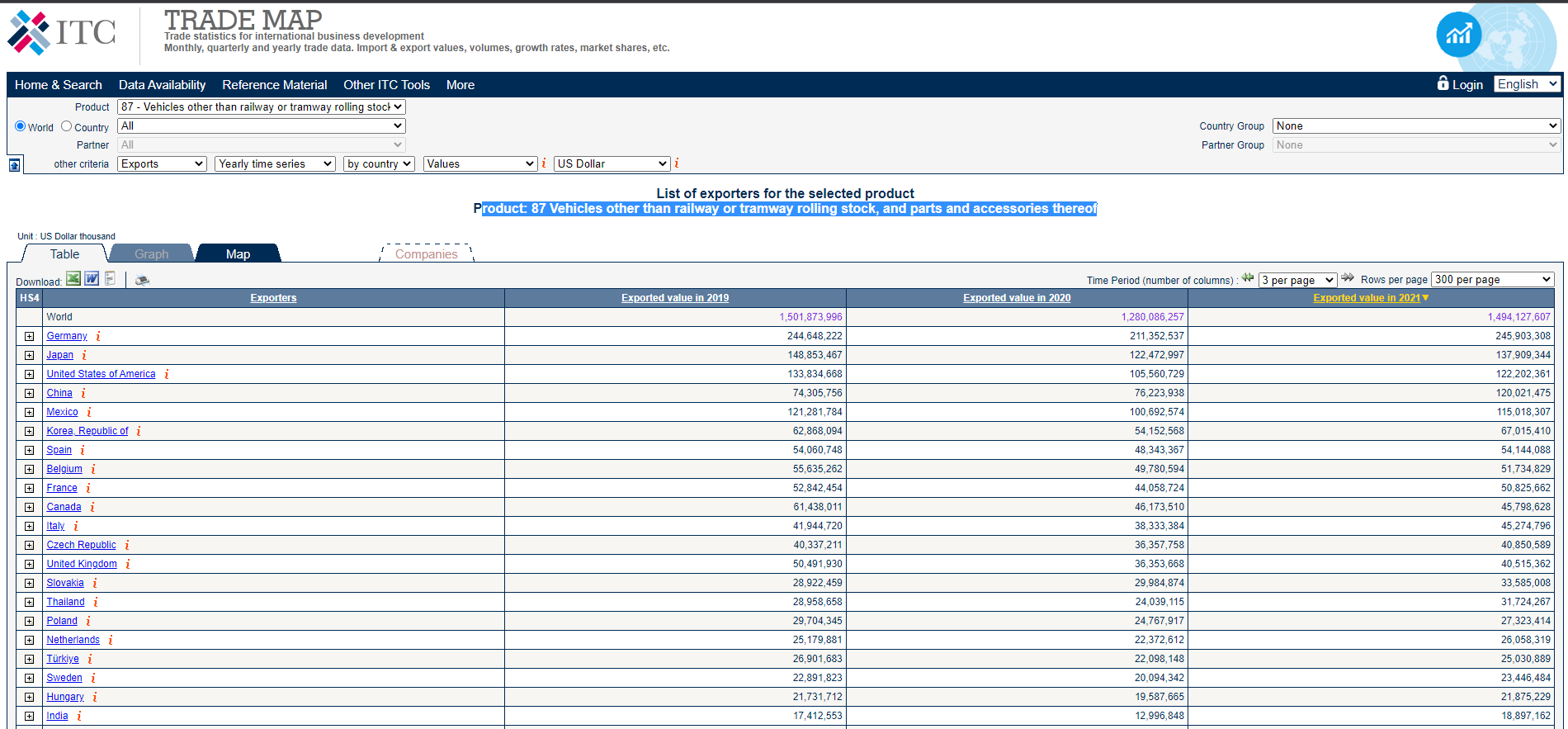
Task: Open info icon for Belgium
Action: [93, 469]
